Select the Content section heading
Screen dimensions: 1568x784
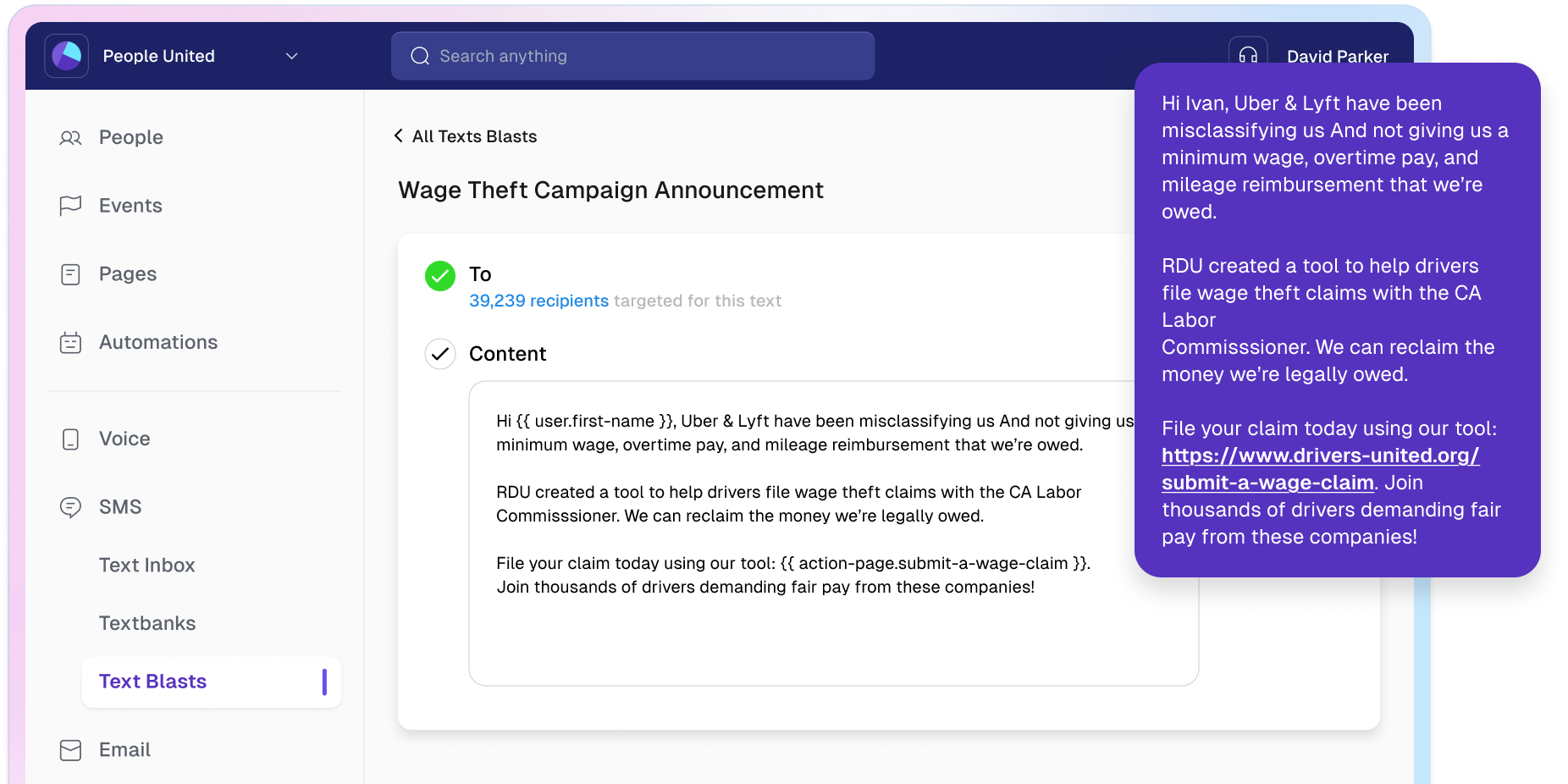[508, 354]
